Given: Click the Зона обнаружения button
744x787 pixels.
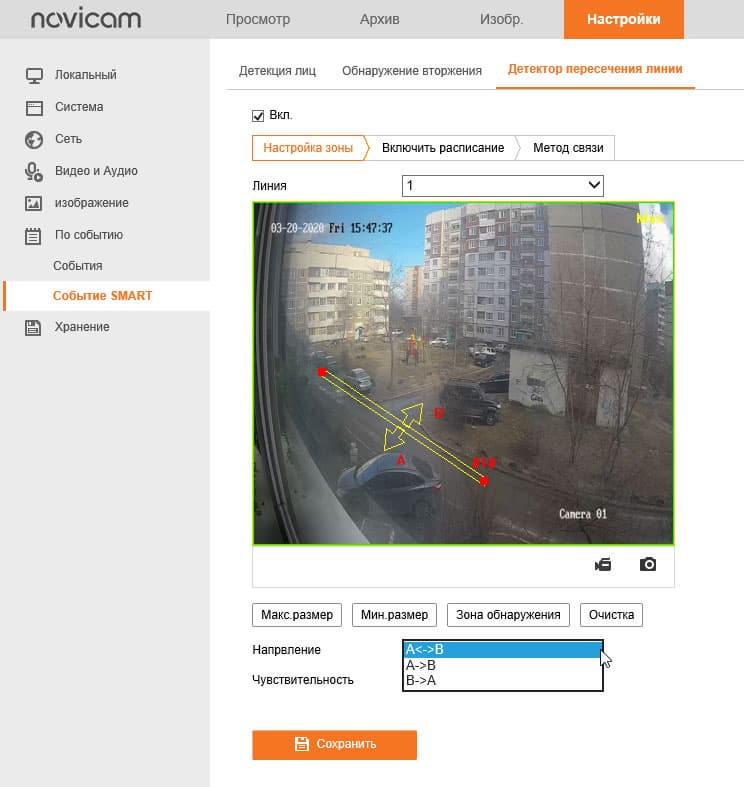Looking at the screenshot, I should [x=508, y=615].
